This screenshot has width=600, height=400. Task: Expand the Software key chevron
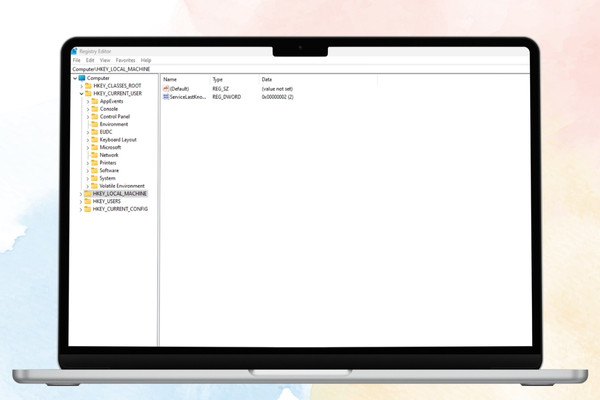pos(88,171)
